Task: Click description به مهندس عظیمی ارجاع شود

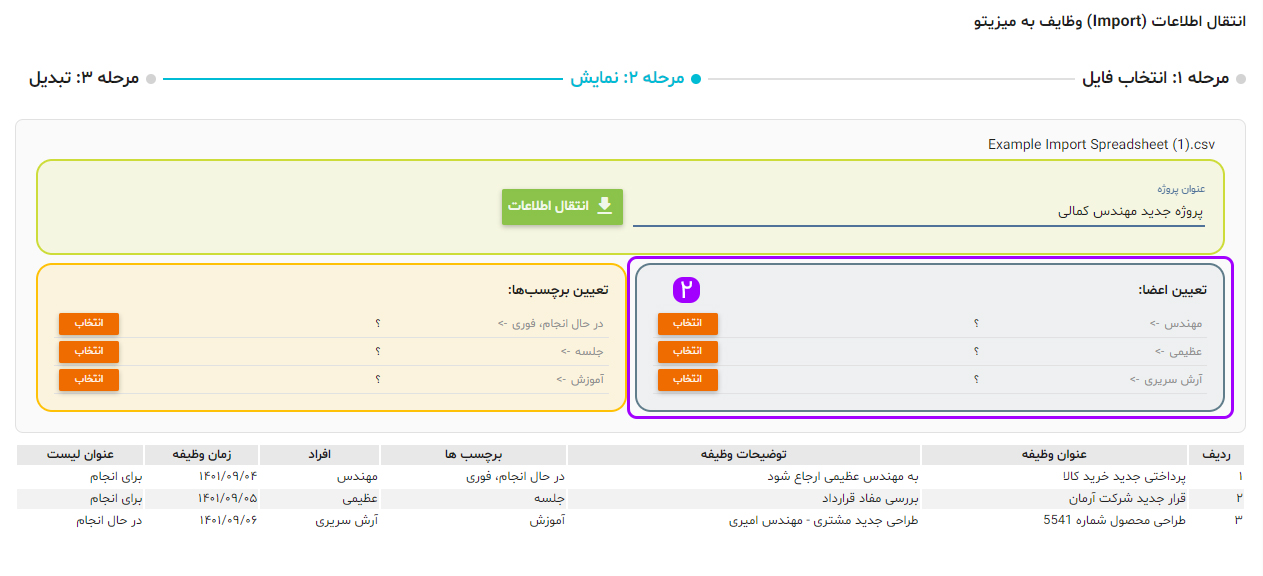Action: (842, 476)
